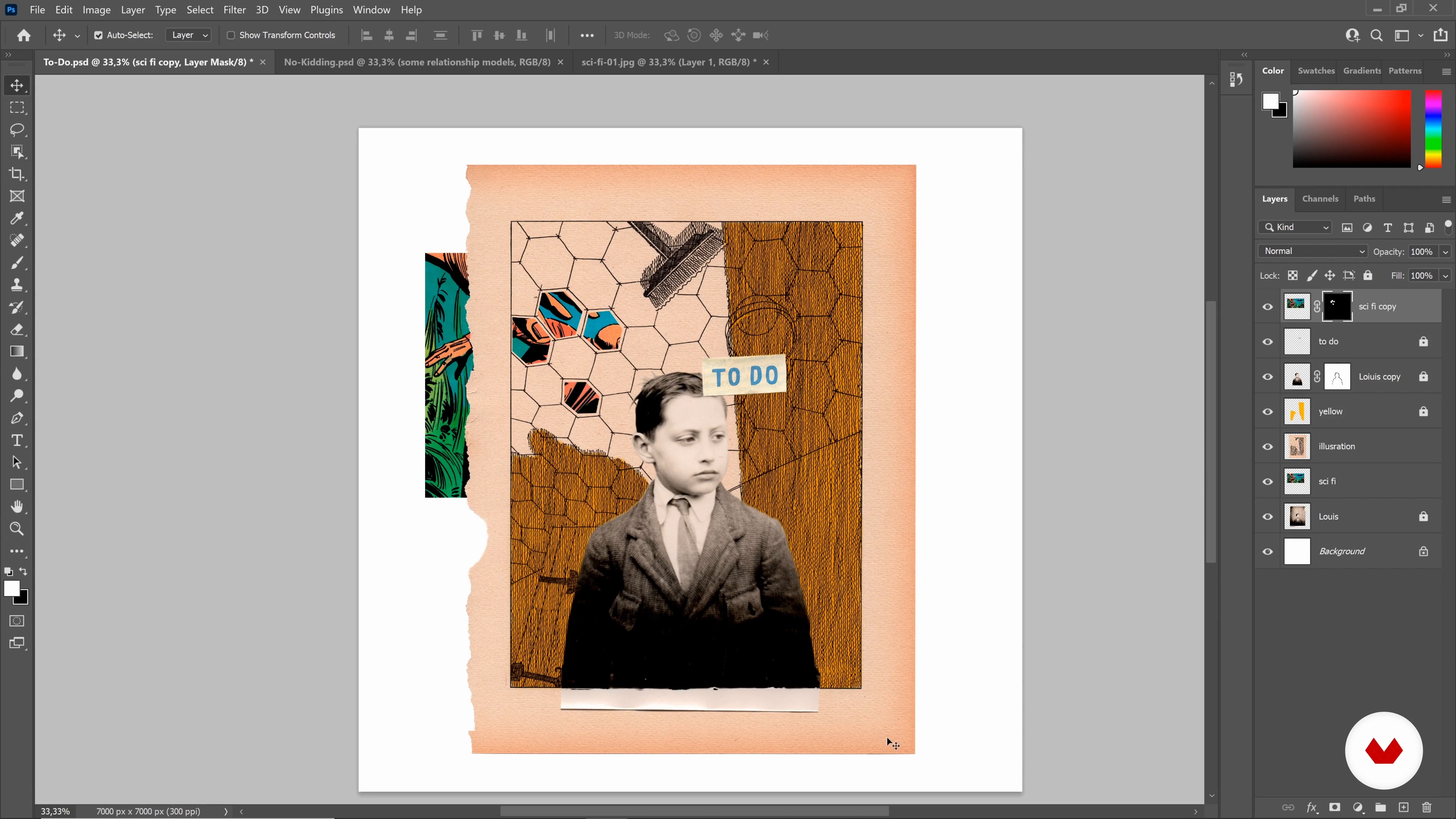Click the Share button in options bar
The width and height of the screenshot is (1456, 819).
click(1441, 35)
